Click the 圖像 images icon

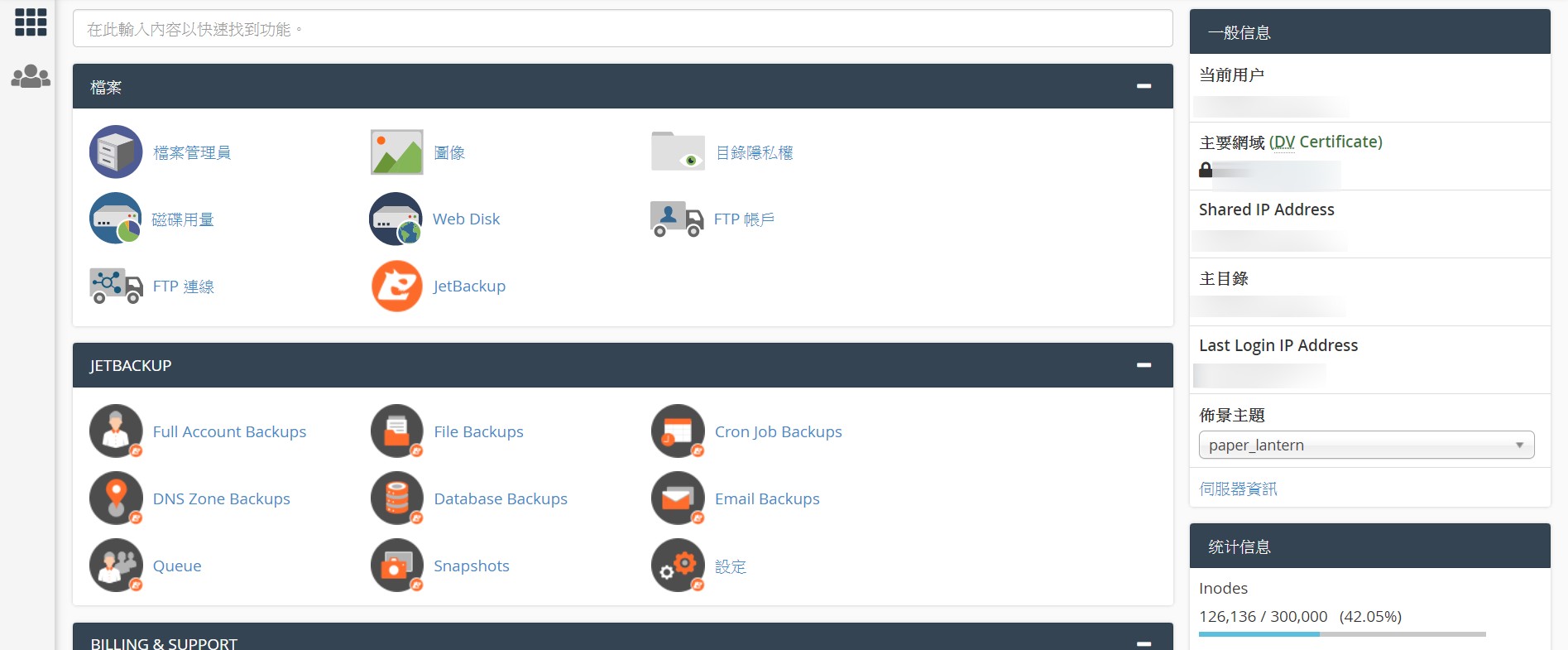397,152
